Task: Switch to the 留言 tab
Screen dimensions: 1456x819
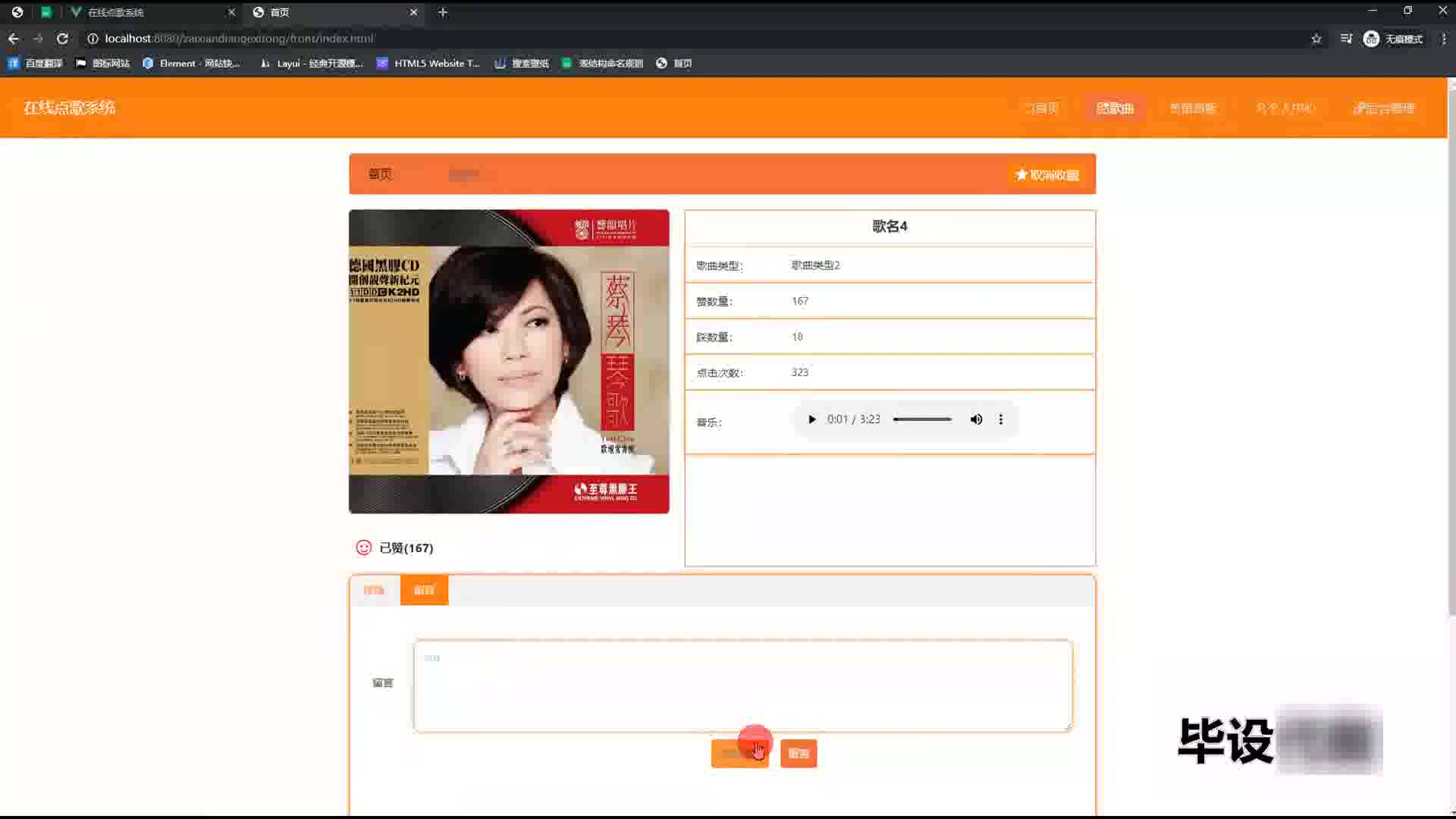Action: point(424,590)
